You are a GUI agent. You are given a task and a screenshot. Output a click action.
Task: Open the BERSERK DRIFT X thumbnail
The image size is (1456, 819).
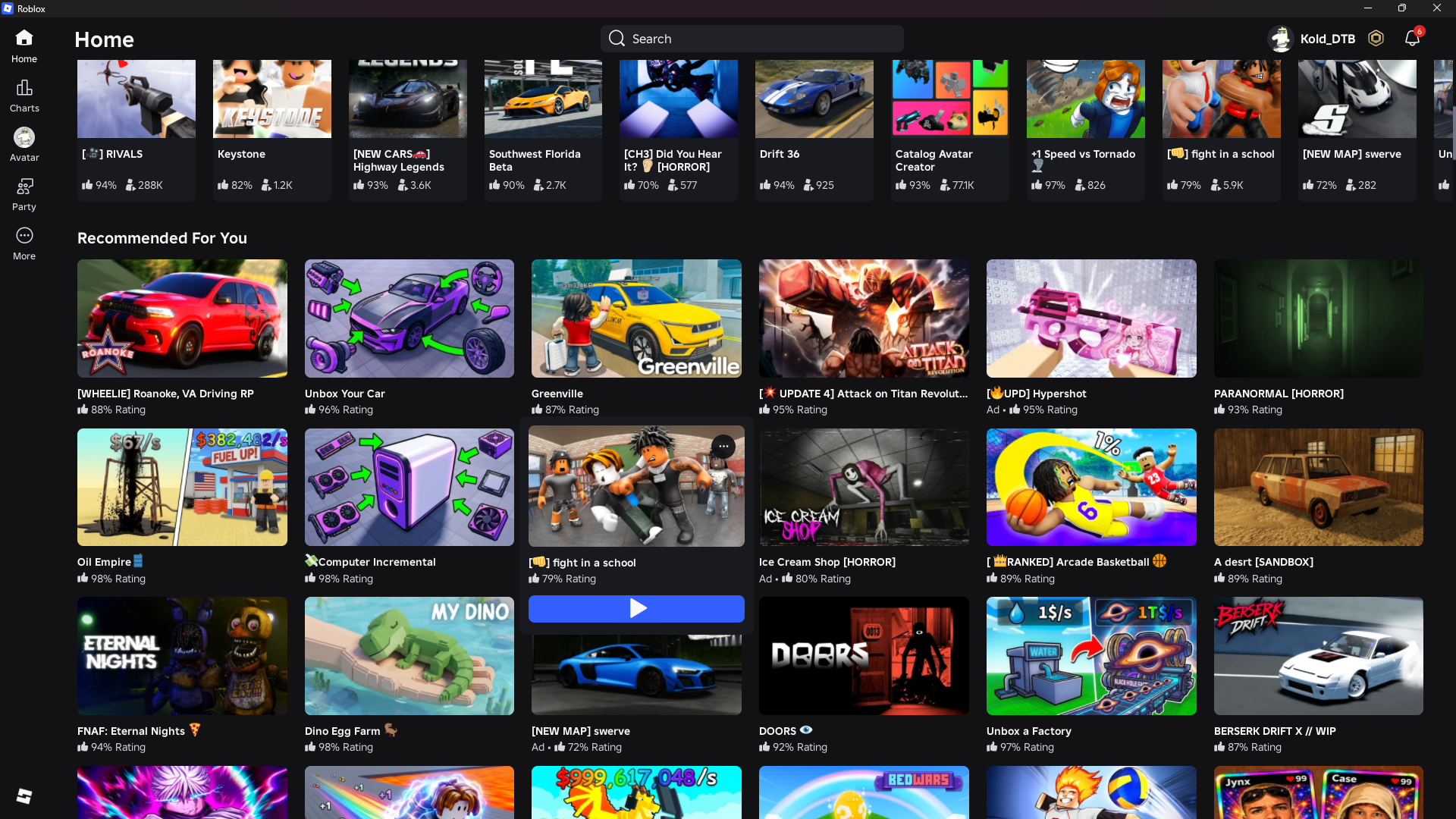pos(1319,656)
